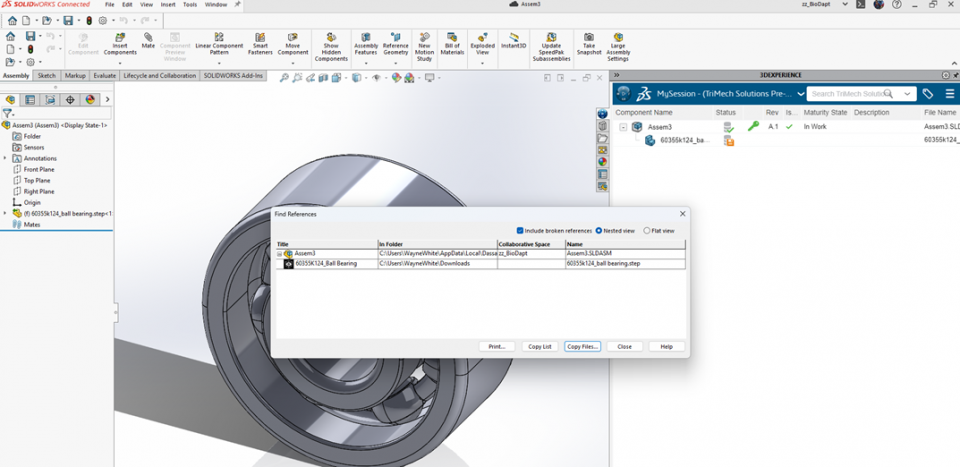This screenshot has height=467, width=960.
Task: Collapse the ribbon with the up chevron
Action: click(953, 64)
